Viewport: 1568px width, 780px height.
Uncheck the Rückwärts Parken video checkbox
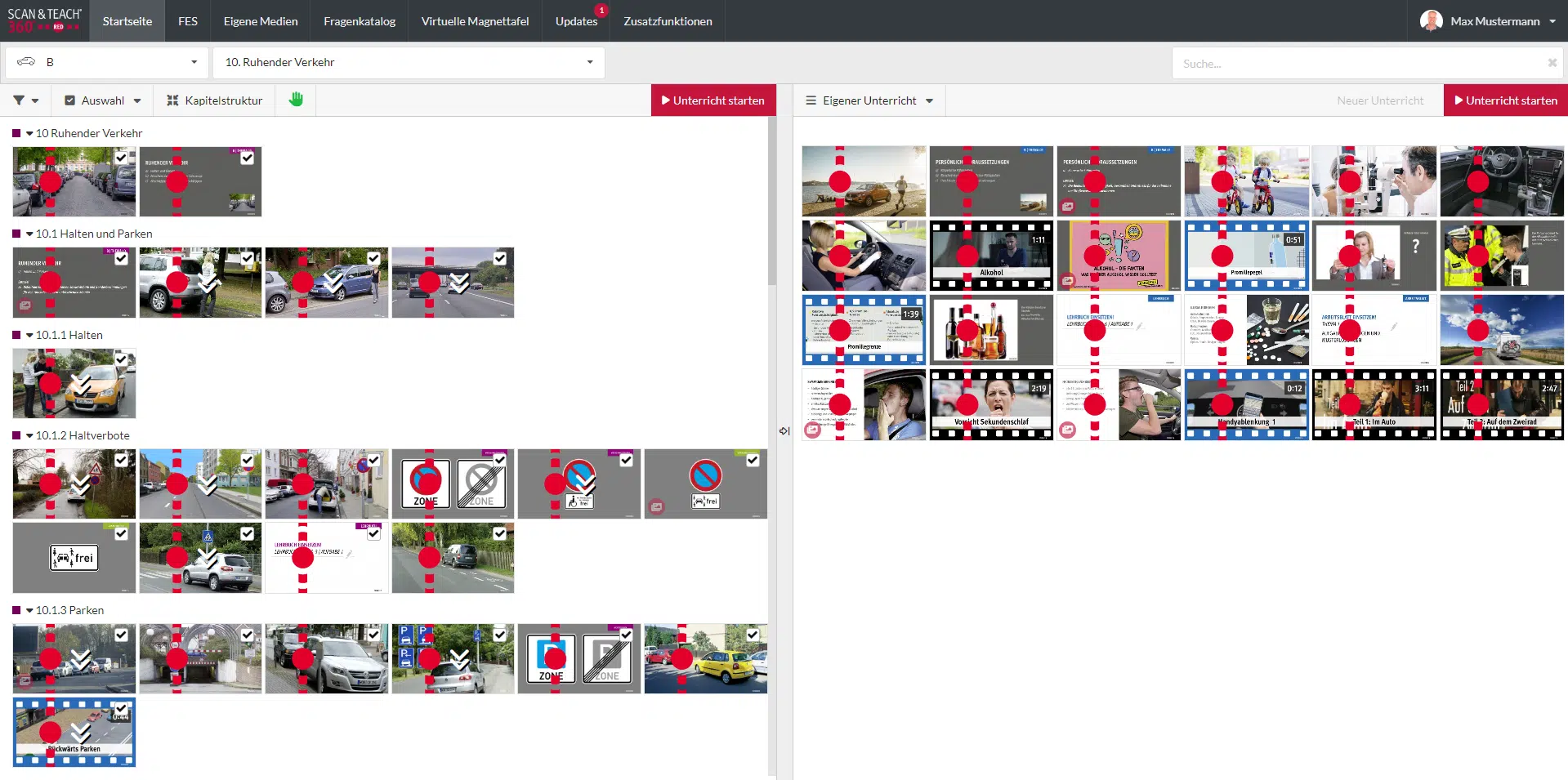[122, 708]
